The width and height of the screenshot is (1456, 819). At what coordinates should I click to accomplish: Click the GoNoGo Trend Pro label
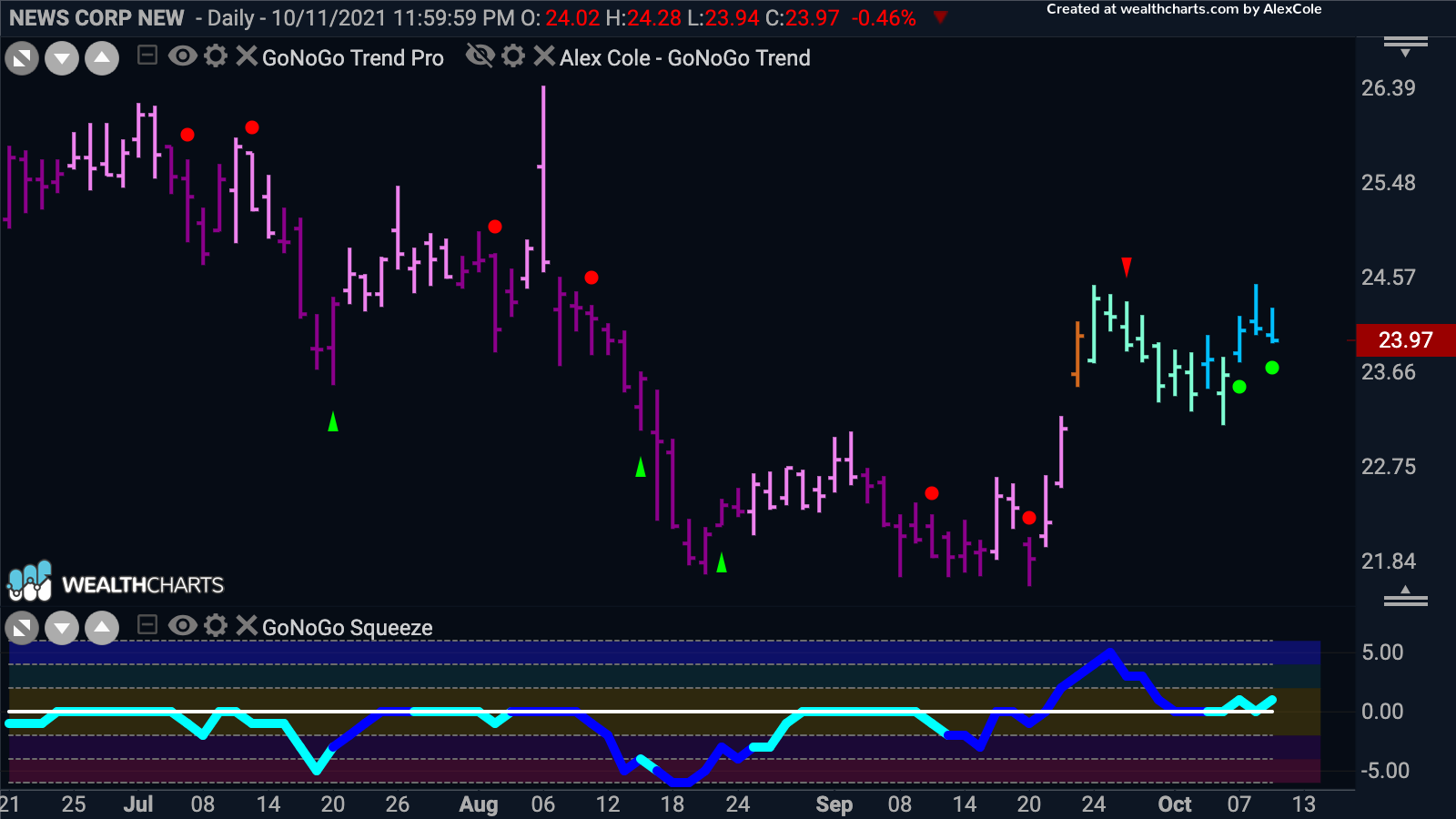click(353, 58)
